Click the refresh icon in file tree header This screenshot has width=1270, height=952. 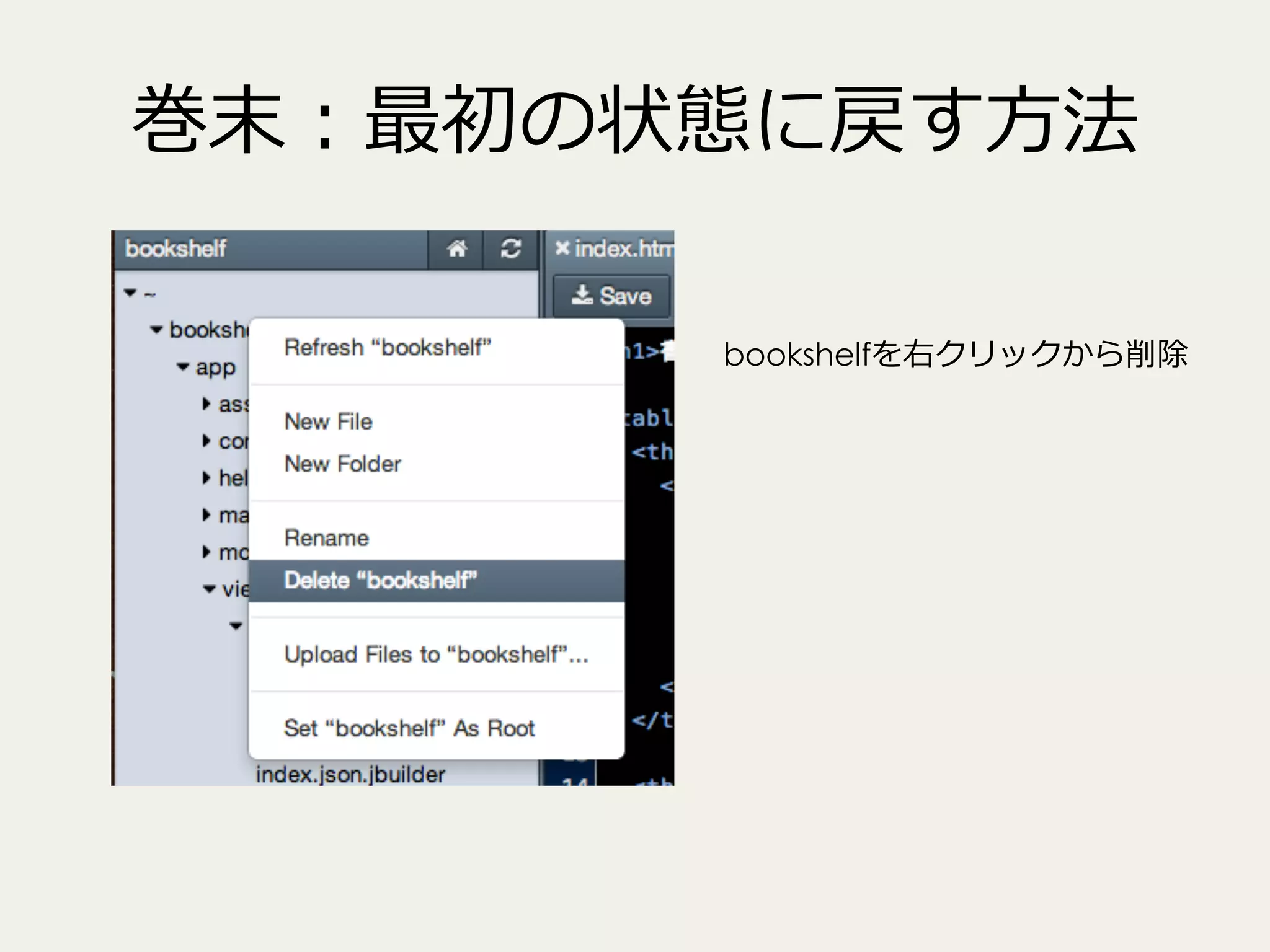[x=510, y=249]
